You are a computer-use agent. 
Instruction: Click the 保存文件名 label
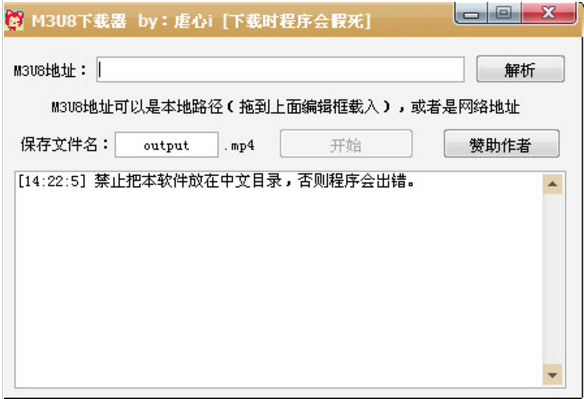pos(64,145)
